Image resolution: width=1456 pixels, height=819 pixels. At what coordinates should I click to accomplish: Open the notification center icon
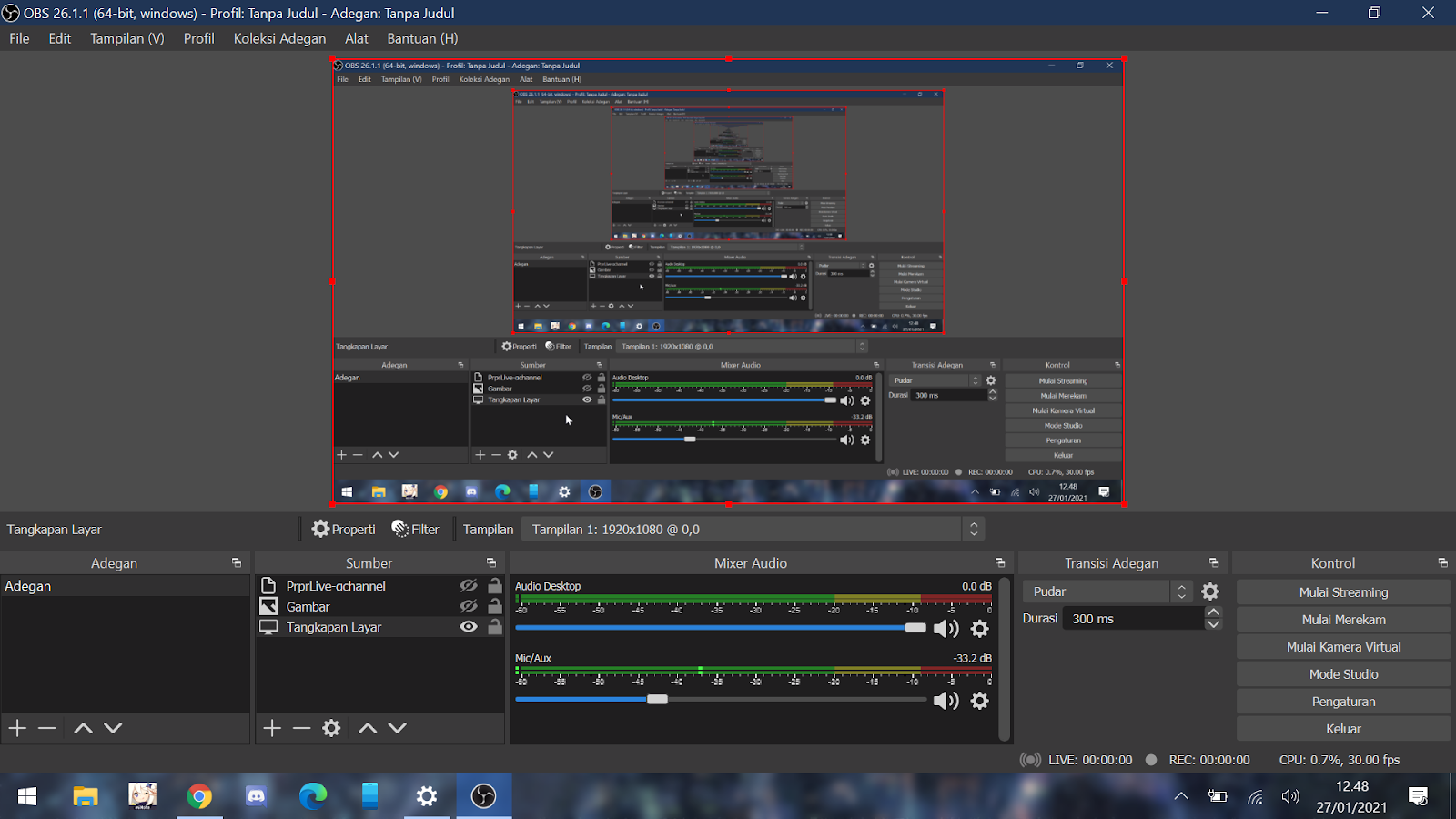[x=1418, y=796]
